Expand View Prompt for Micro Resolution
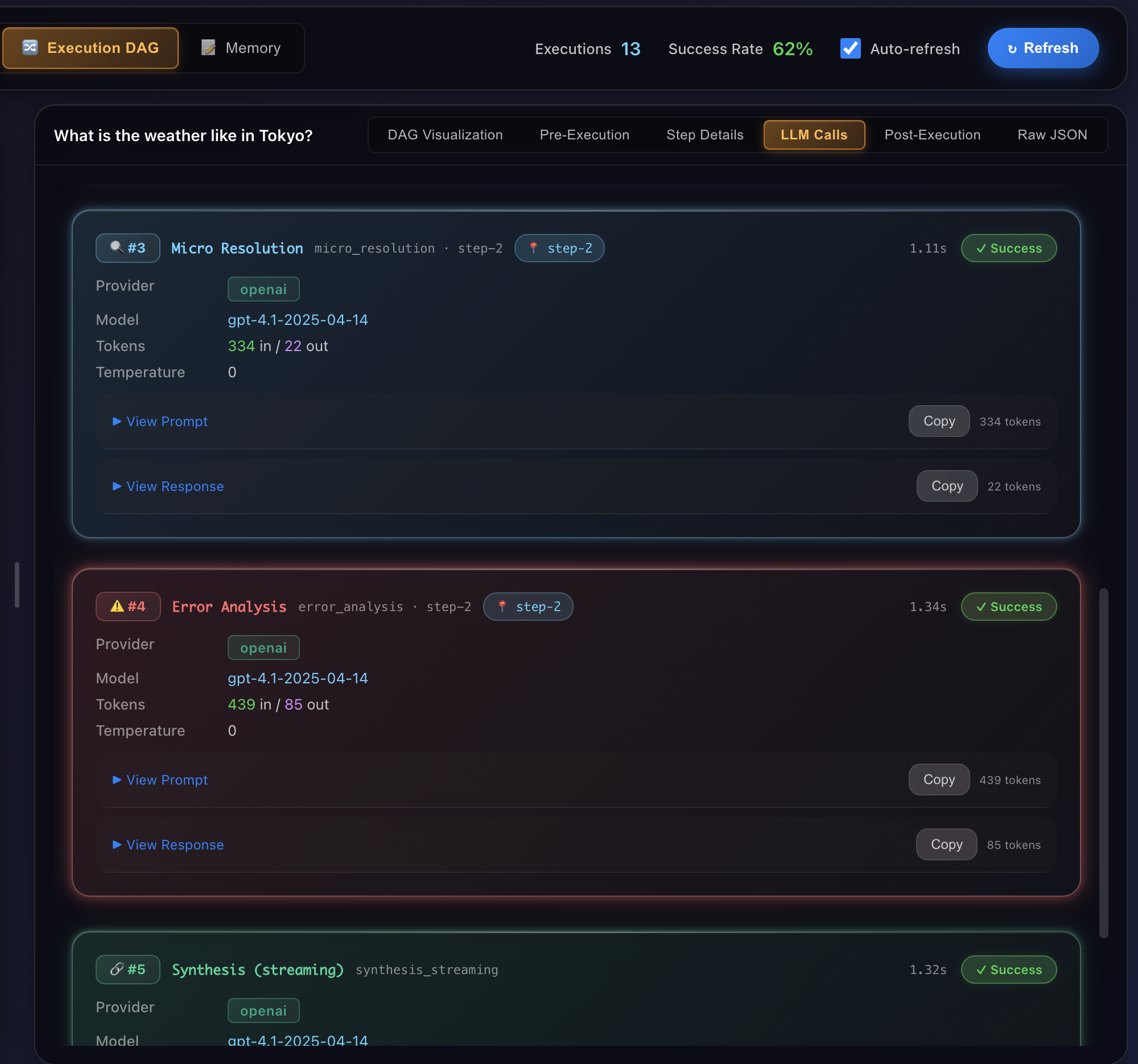 pyautogui.click(x=160, y=421)
